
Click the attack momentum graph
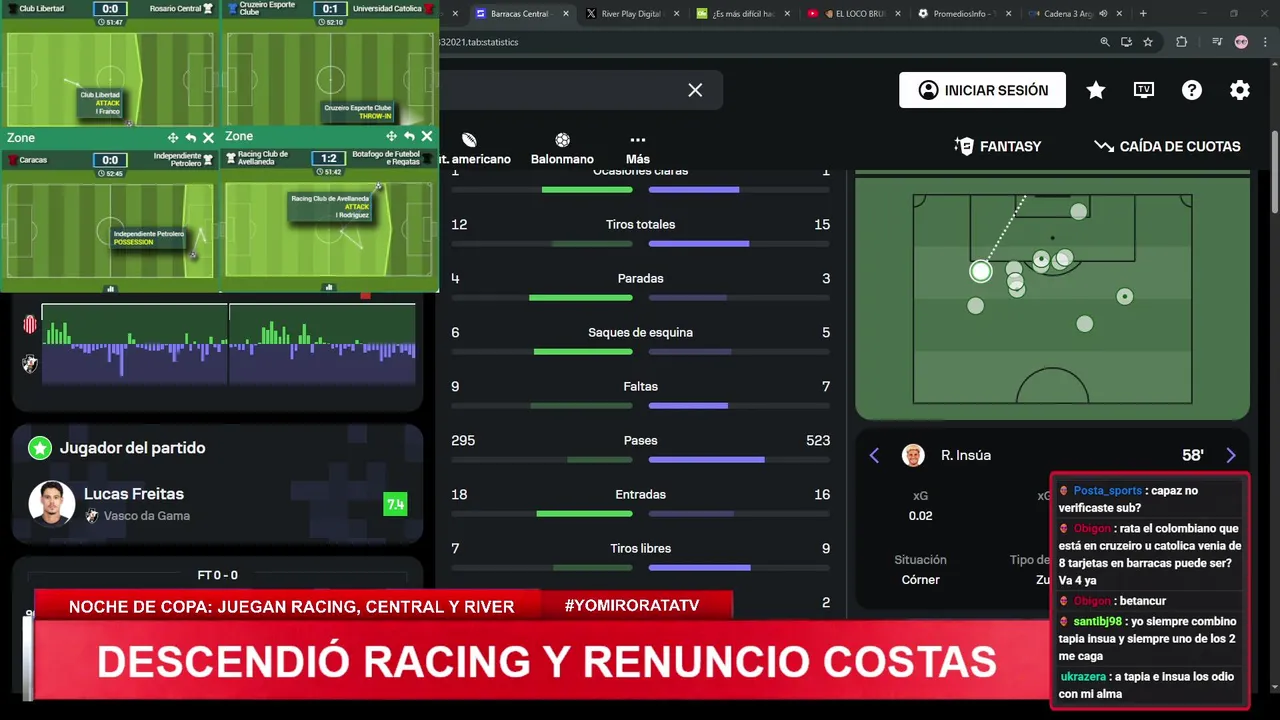(x=228, y=345)
